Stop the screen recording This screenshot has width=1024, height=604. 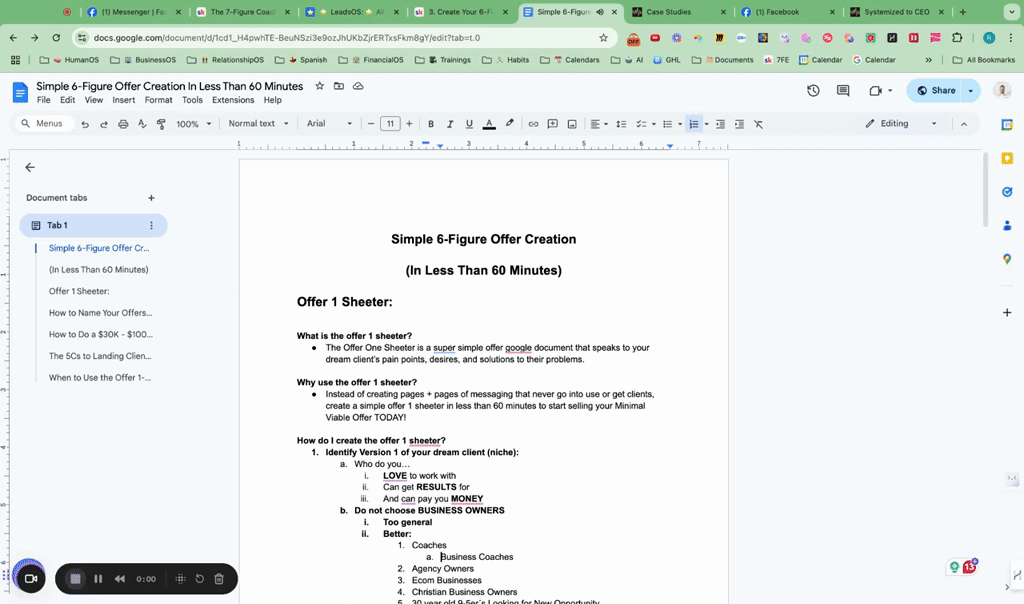pyautogui.click(x=75, y=579)
